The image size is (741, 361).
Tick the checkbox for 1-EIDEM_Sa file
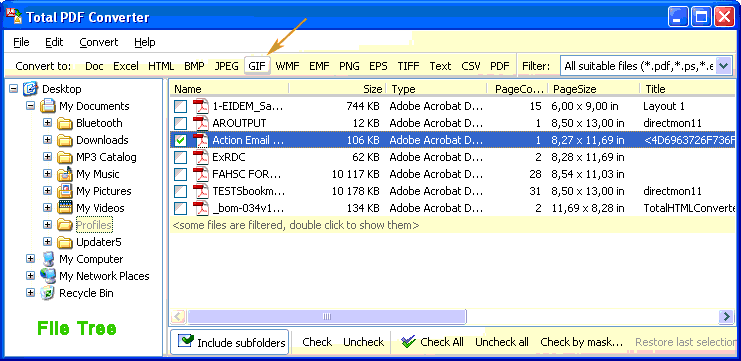click(x=180, y=106)
